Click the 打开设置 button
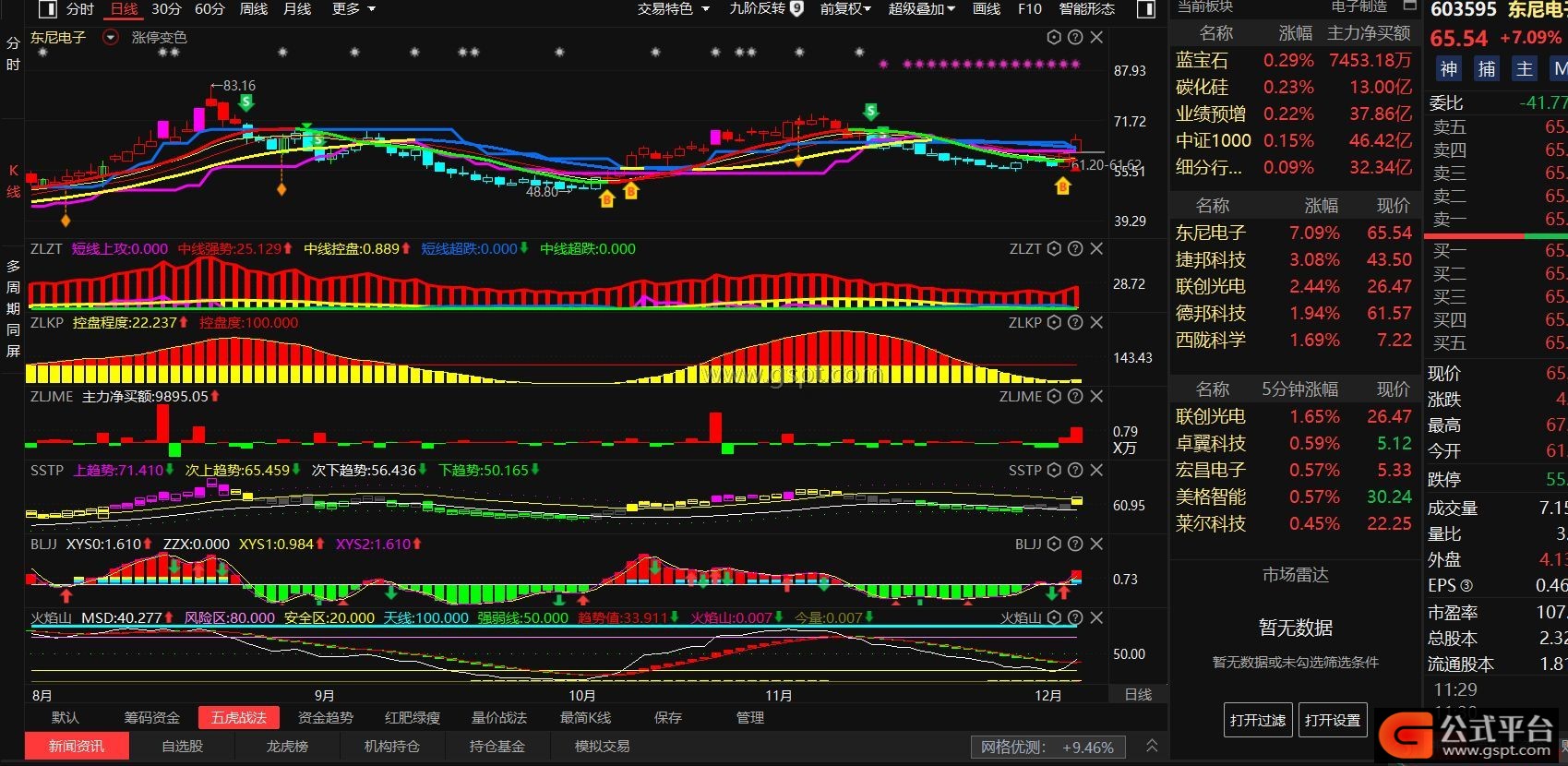This screenshot has width=1568, height=766. (x=1333, y=720)
